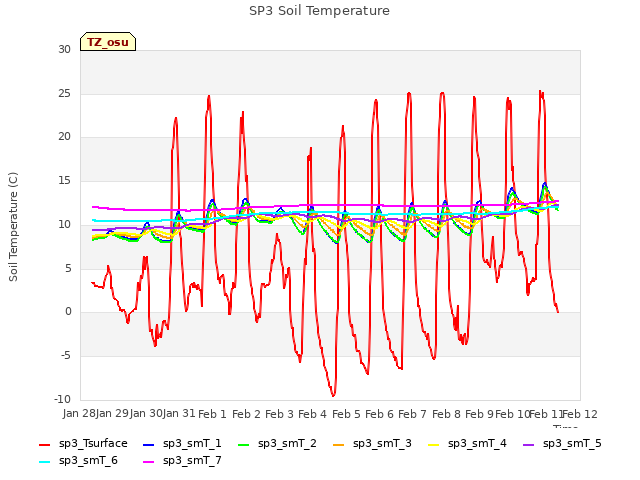
Task: Toggle the sp3_smT_3 legend entry
Action: point(372,444)
